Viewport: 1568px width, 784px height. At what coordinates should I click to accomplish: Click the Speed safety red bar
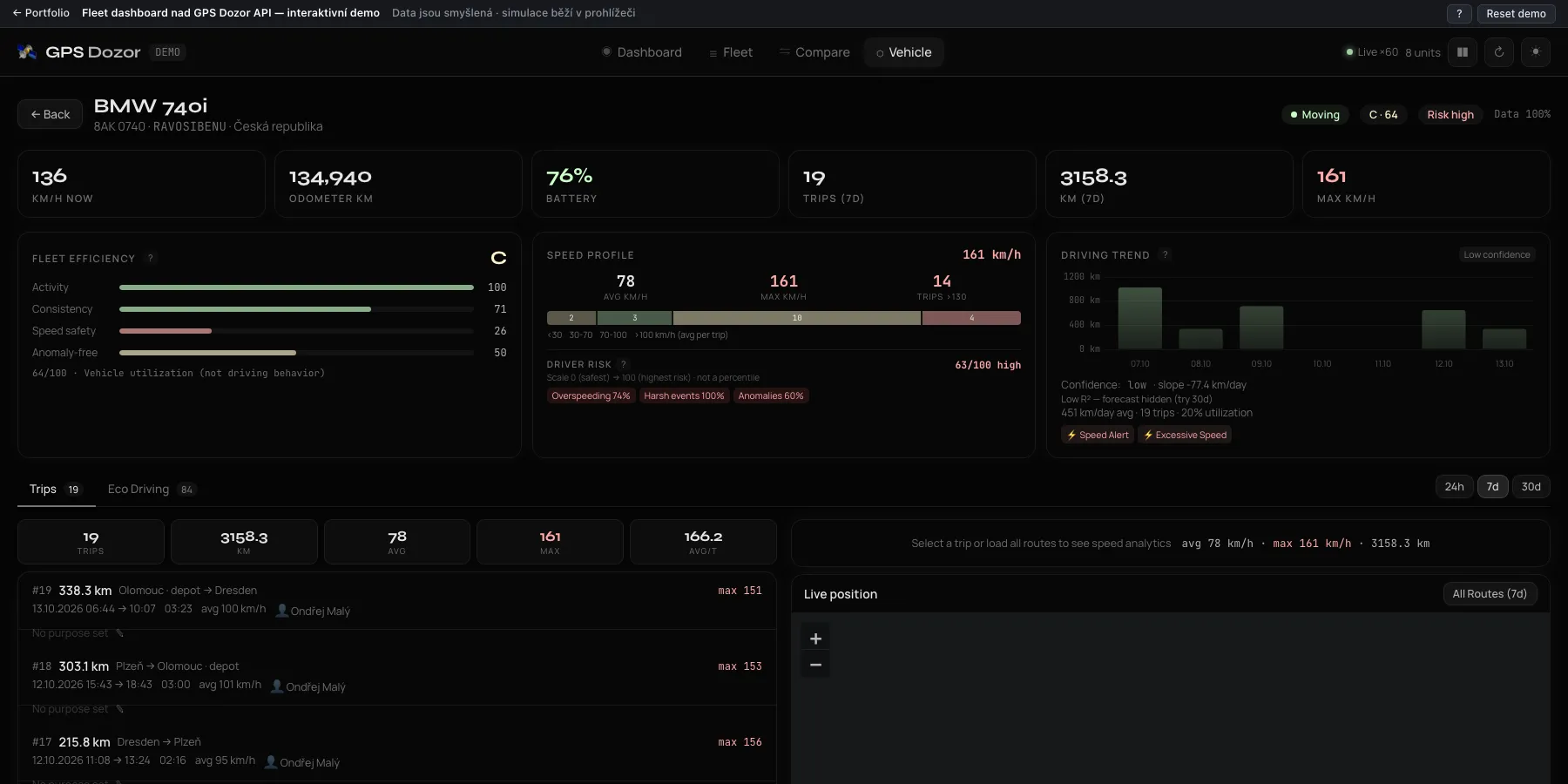166,331
